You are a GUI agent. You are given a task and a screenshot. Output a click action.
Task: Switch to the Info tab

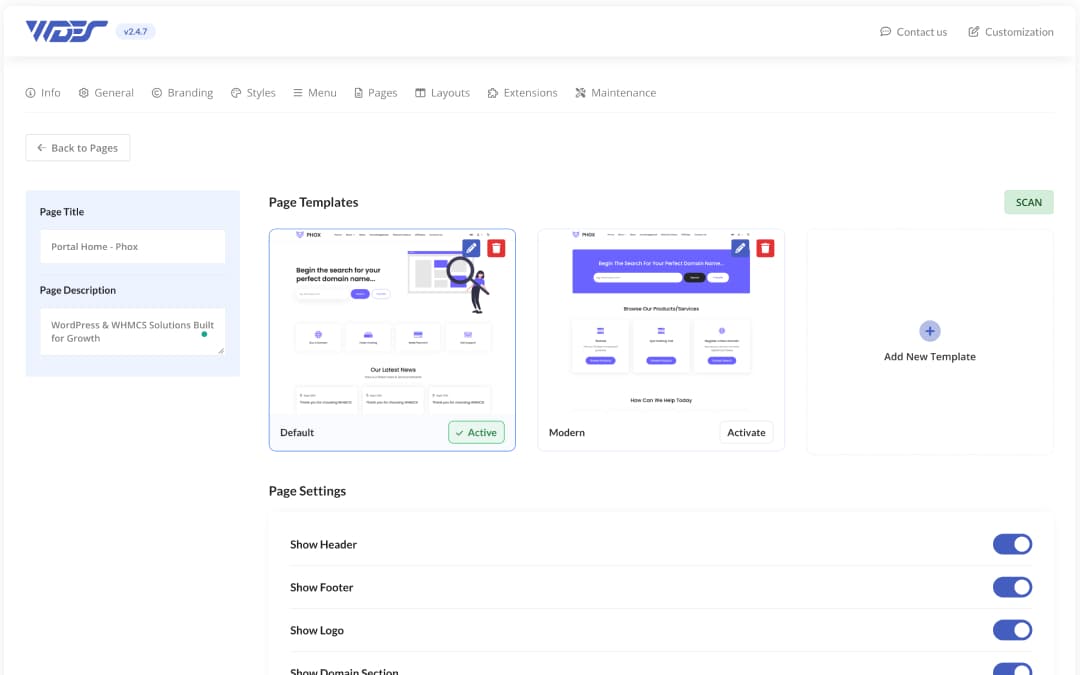[43, 92]
